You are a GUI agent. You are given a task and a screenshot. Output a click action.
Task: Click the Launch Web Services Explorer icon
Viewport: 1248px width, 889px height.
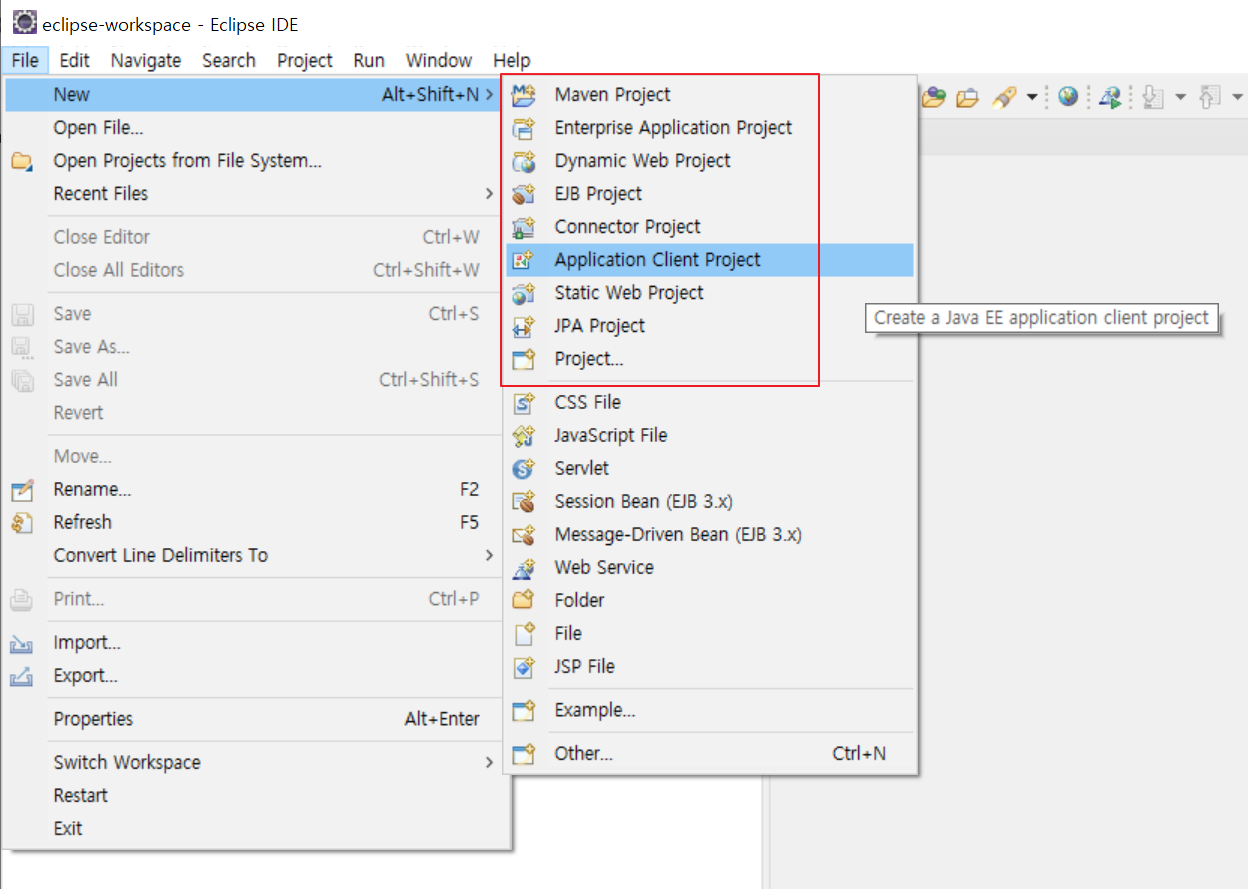click(x=1110, y=97)
